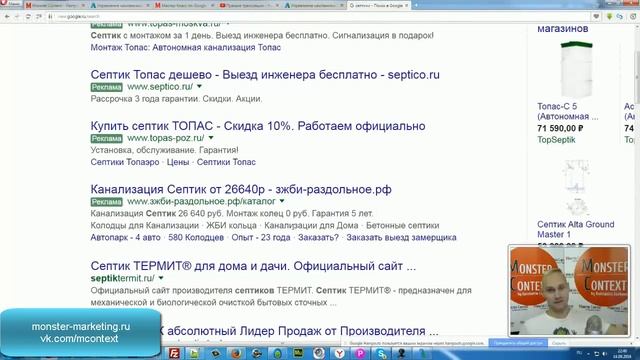Open the green egg-shaped app in taskbar
The width and height of the screenshot is (640, 360).
pos(278,353)
